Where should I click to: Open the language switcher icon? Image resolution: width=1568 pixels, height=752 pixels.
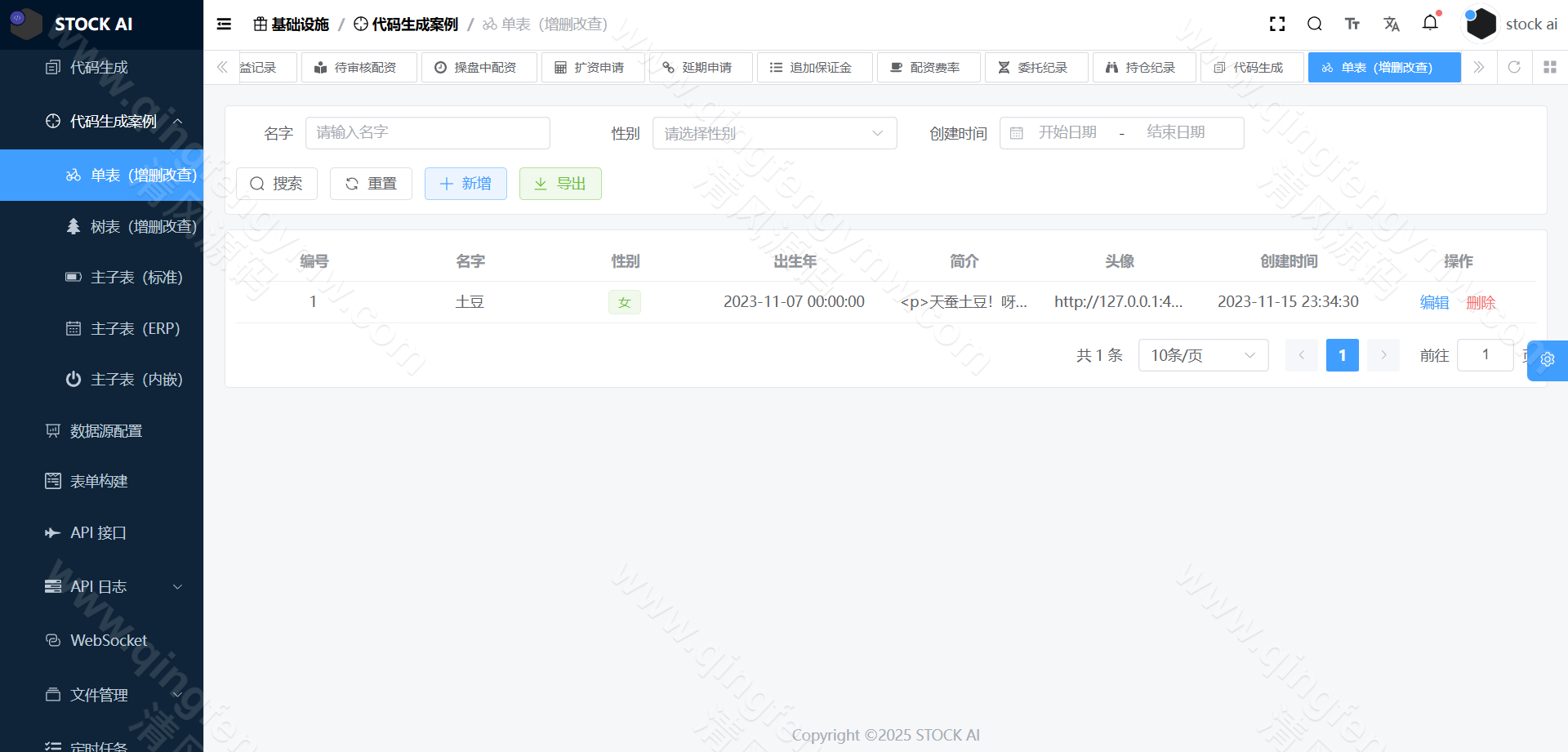pos(1392,24)
